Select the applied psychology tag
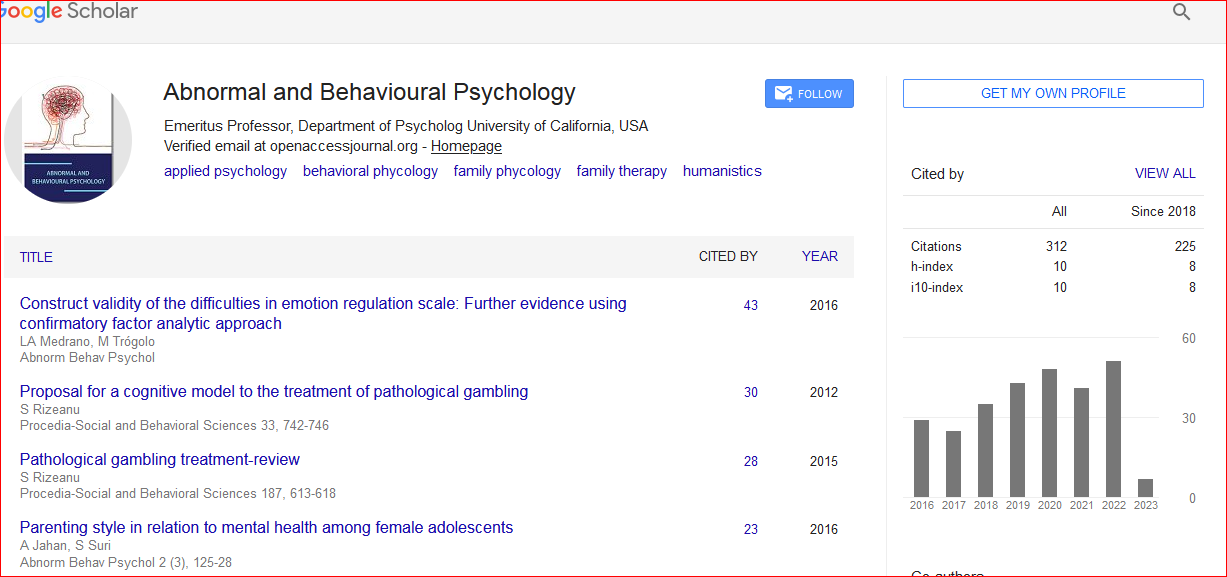The width and height of the screenshot is (1227, 577). point(225,171)
